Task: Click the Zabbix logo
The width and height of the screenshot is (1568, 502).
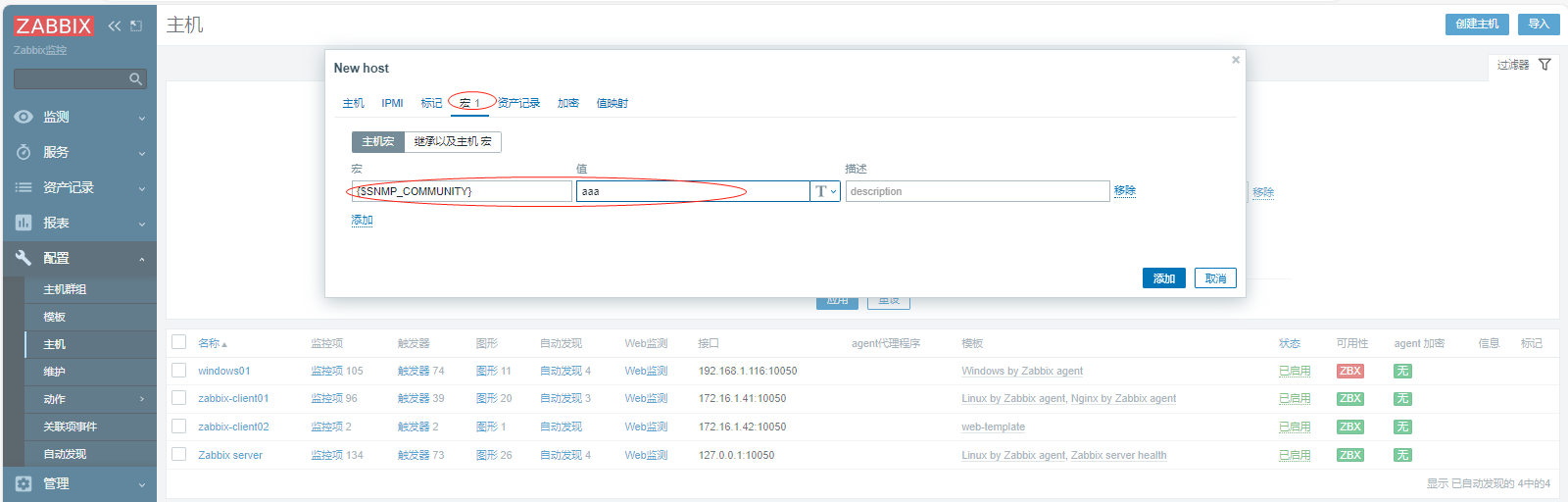Action: coord(54,26)
